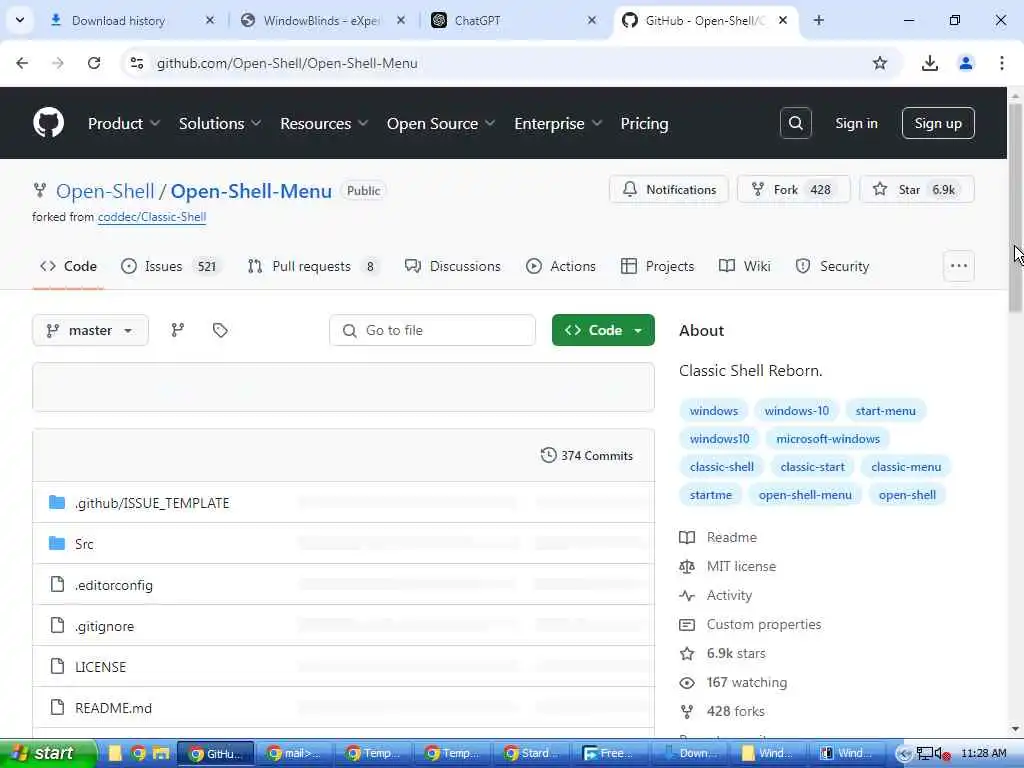Screen dimensions: 1024x768
Task: Open the Src folder
Action: coord(84,544)
